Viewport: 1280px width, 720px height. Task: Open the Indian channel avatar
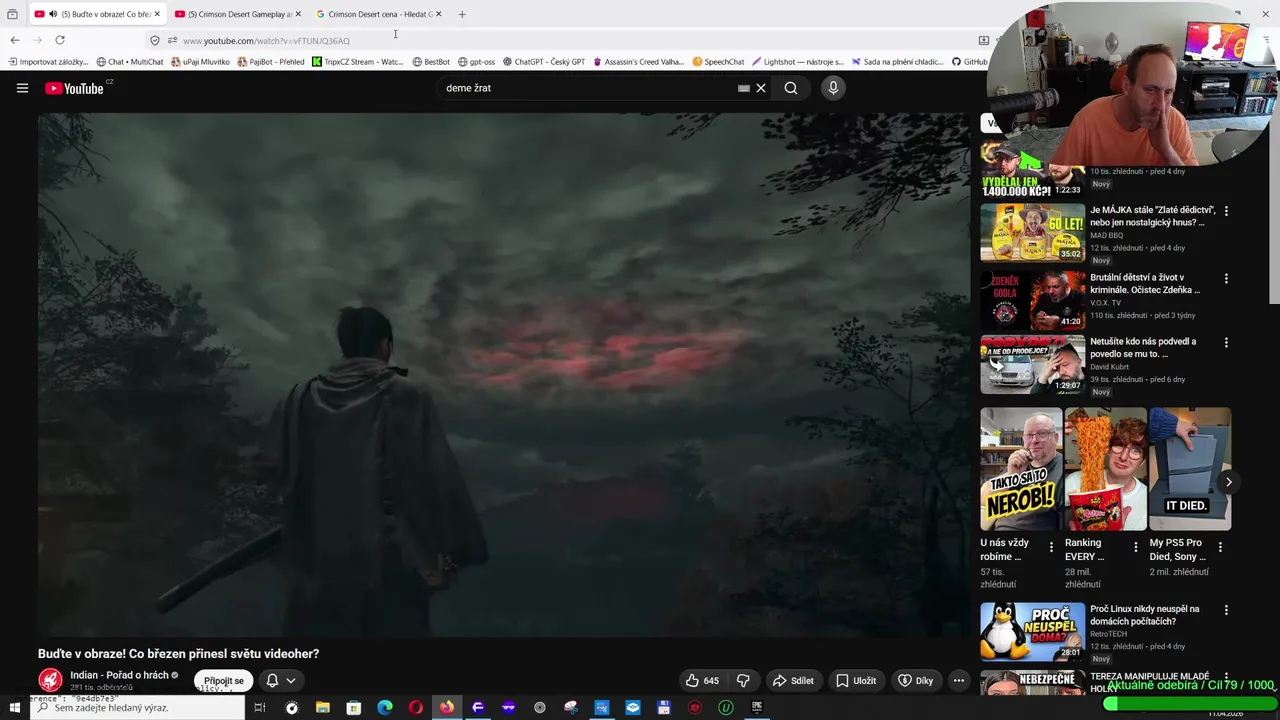pyautogui.click(x=50, y=680)
